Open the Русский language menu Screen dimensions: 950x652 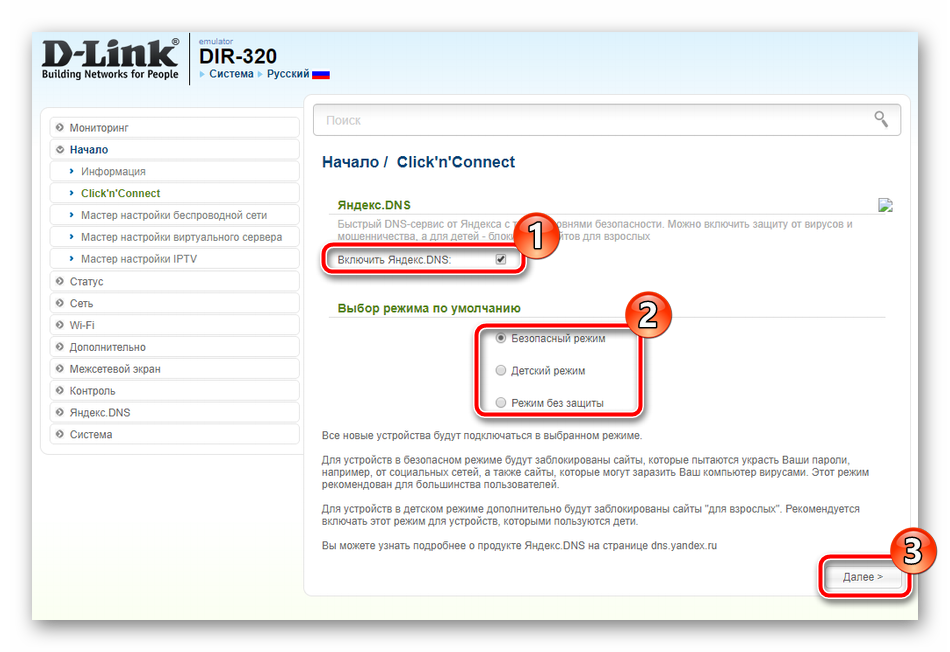click(288, 74)
